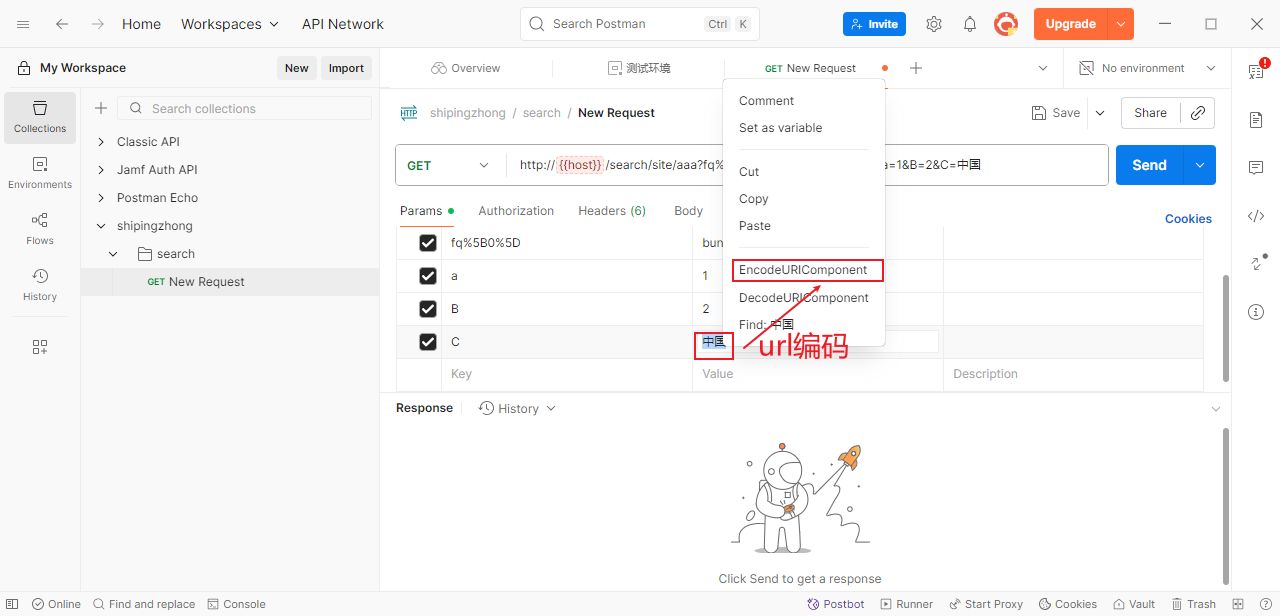Click the Cookies link beside the tabs

point(1188,219)
